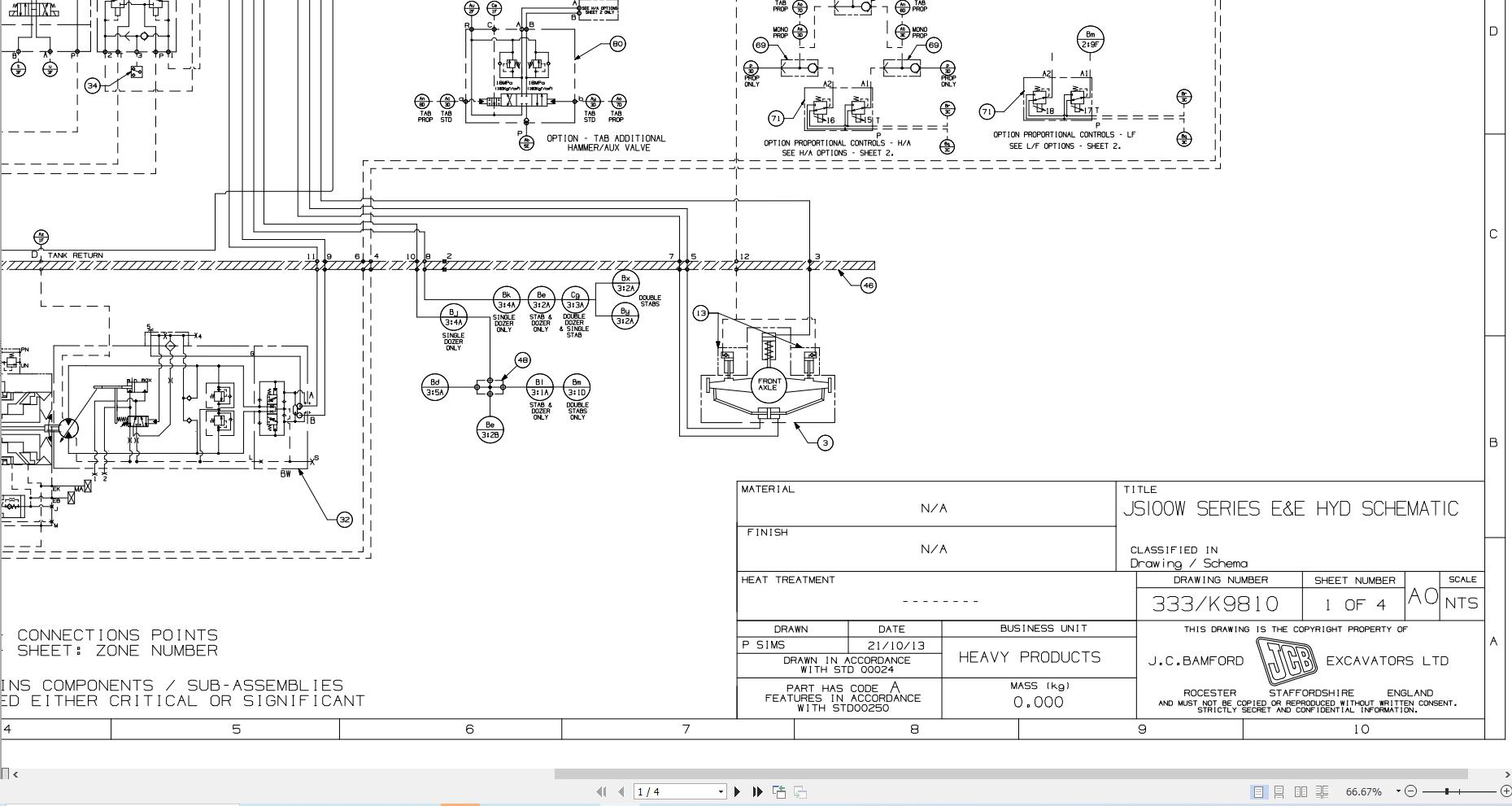
Task: Click the next page arrow button
Action: click(x=737, y=791)
